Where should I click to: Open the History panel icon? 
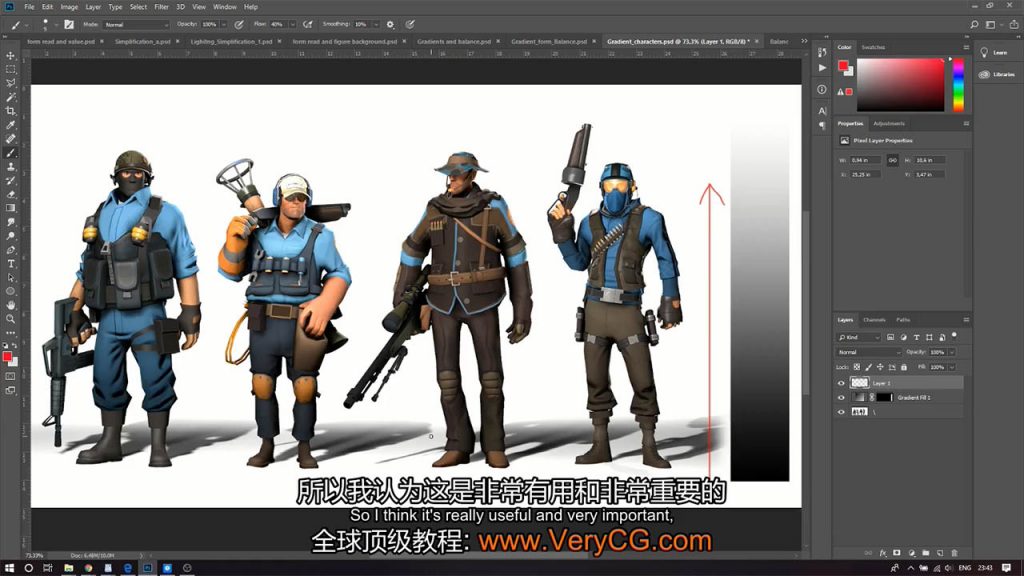click(x=822, y=52)
